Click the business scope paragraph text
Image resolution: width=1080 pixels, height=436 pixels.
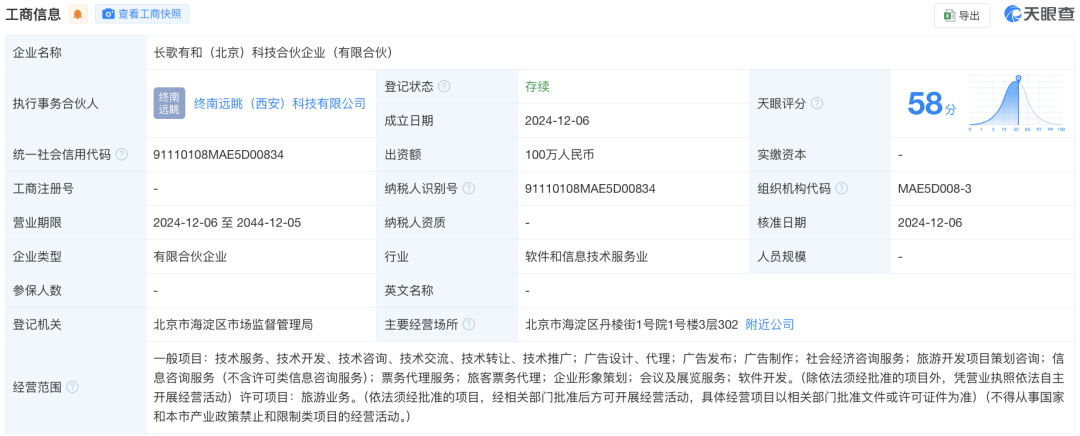click(610, 387)
